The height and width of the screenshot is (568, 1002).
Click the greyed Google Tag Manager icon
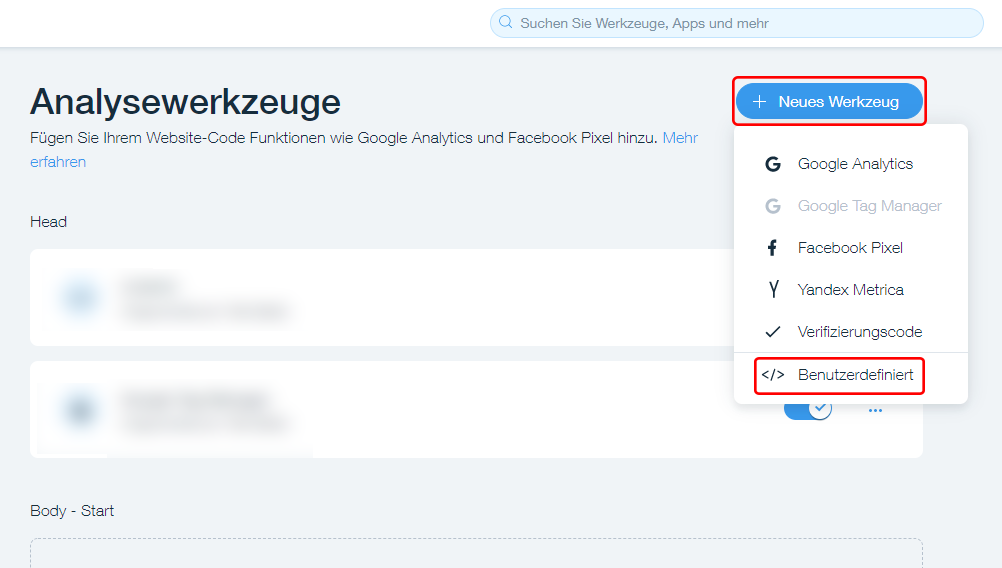coord(773,206)
